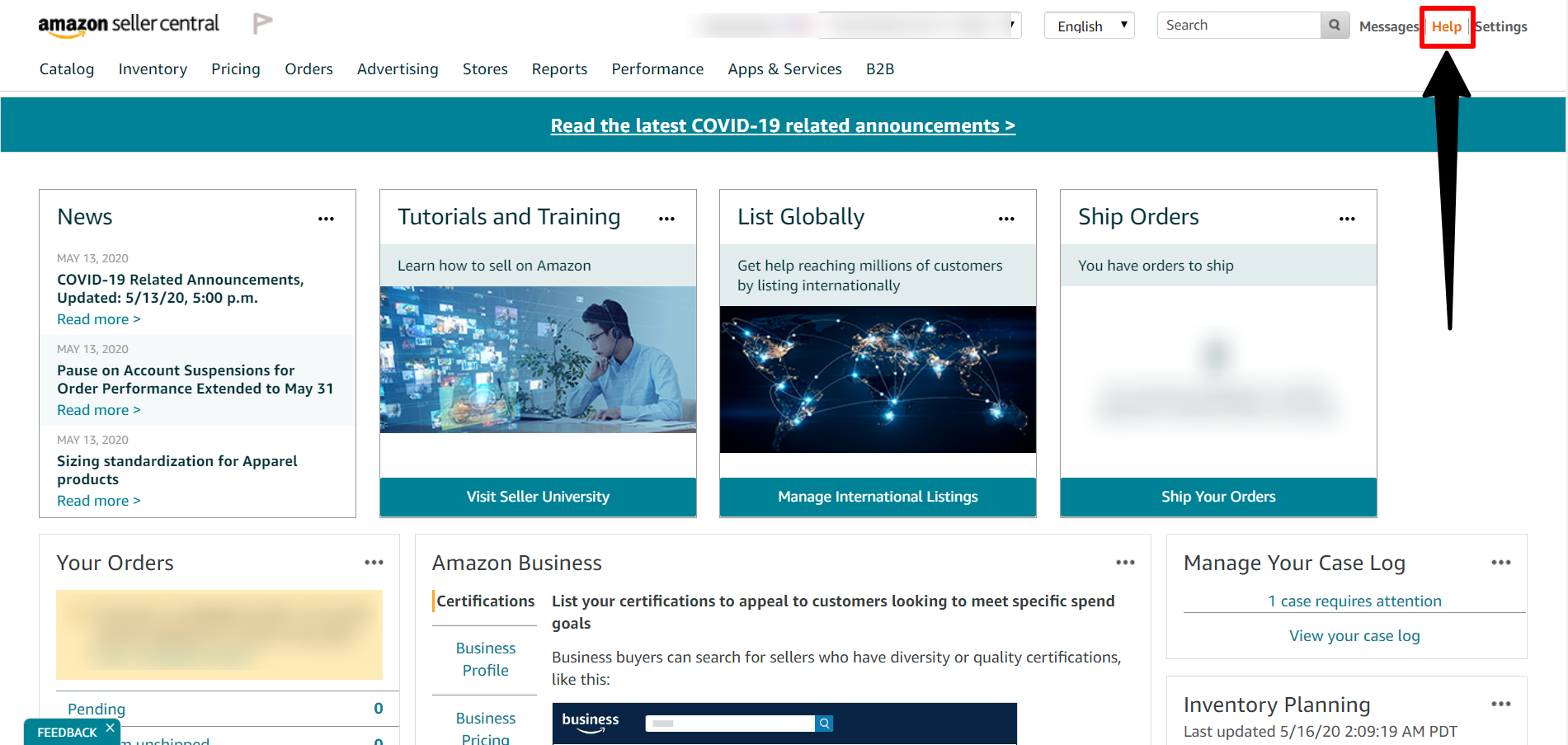
Task: Select the Business Pricing tab
Action: 485,728
